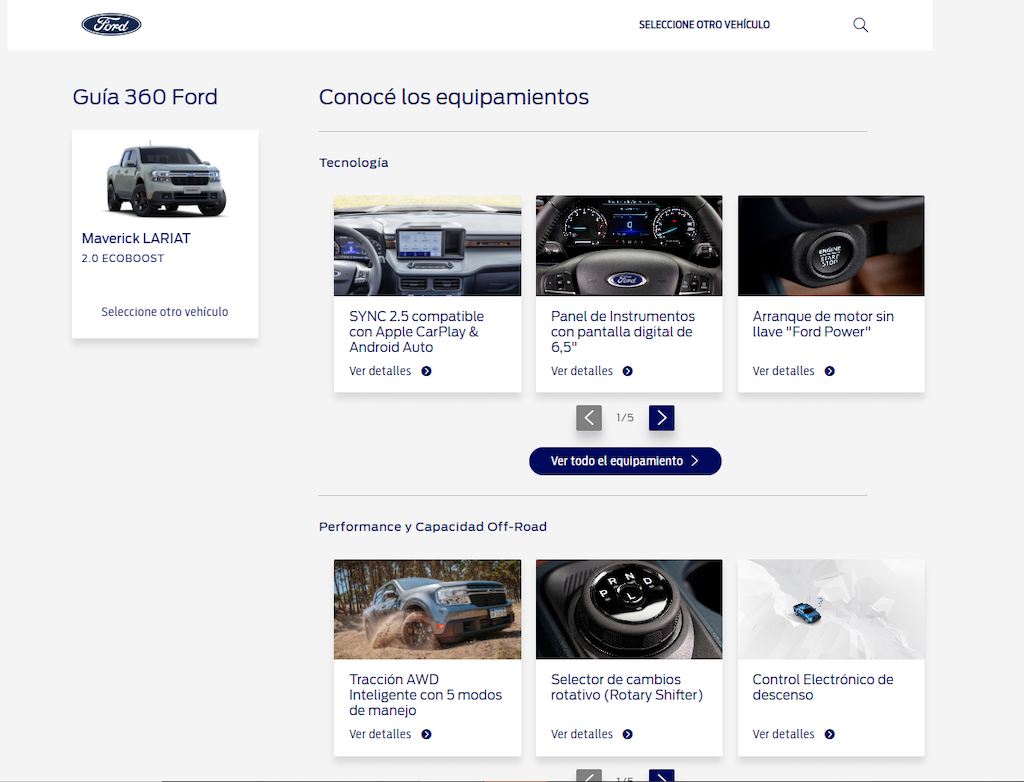Advance the Performance y Capacidad Off-Road carousel
The height and width of the screenshot is (782, 1024).
(x=661, y=776)
